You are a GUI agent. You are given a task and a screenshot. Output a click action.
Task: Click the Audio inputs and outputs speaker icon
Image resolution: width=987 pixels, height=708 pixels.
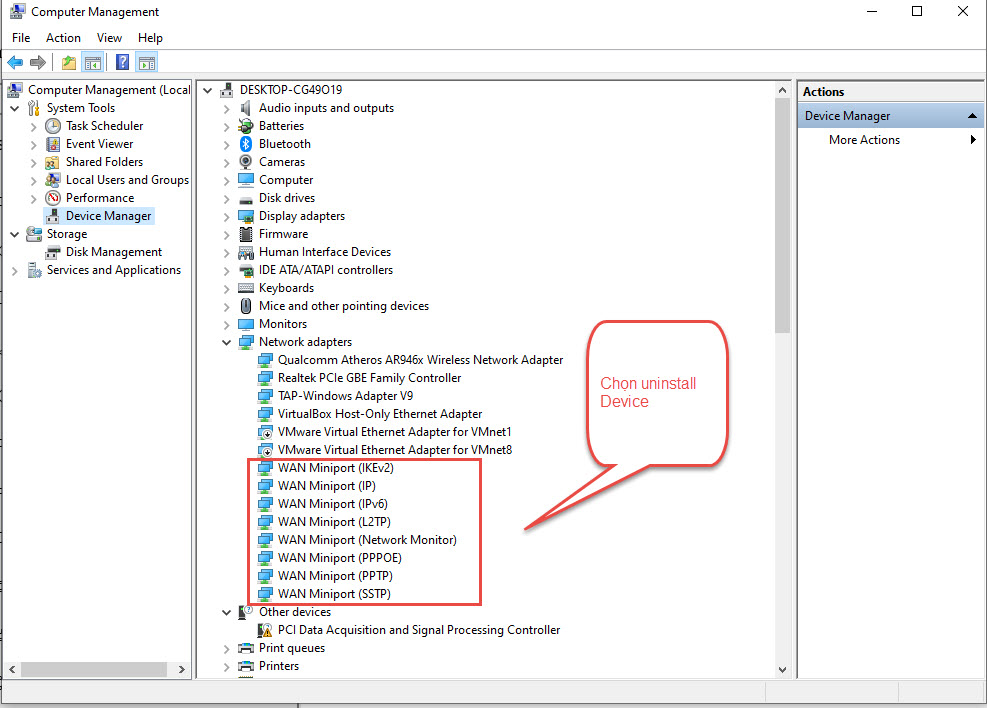pyautogui.click(x=246, y=108)
